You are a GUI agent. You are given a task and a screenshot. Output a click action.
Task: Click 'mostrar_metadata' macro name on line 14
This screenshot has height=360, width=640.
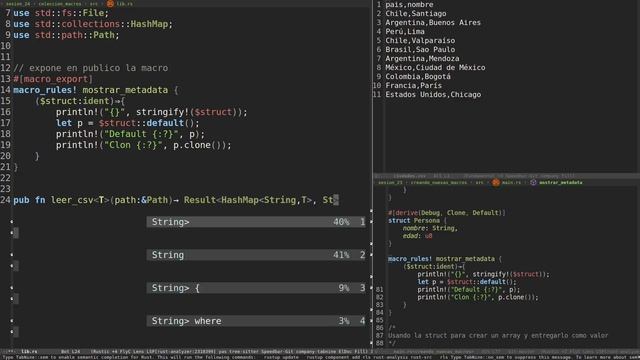click(125, 90)
